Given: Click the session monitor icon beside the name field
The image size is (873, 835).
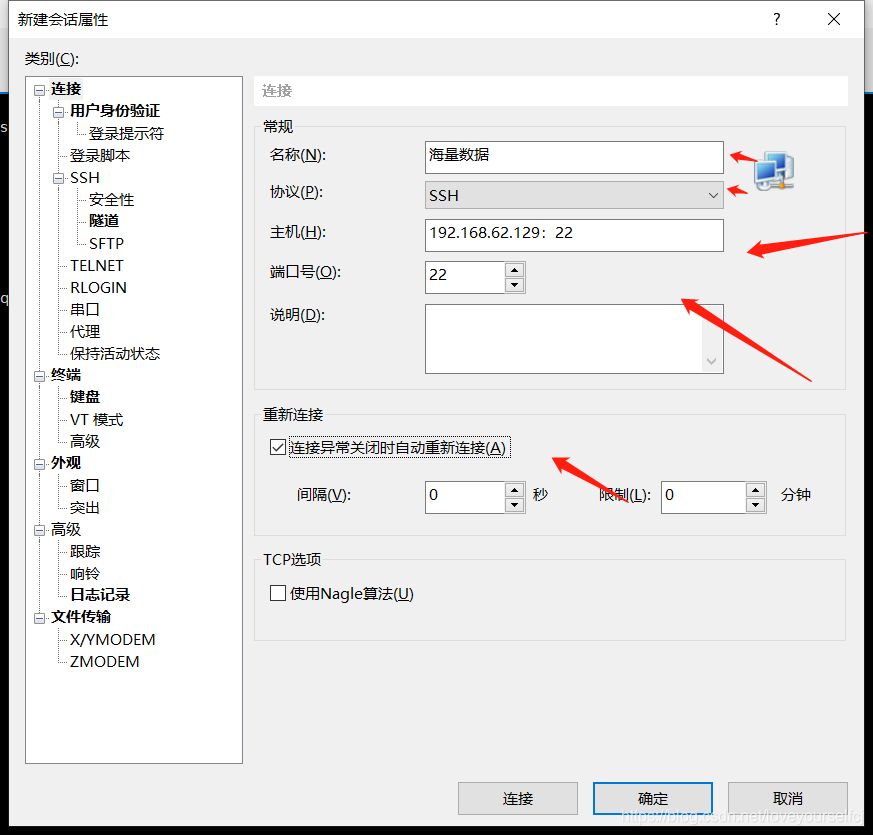Looking at the screenshot, I should tap(775, 171).
